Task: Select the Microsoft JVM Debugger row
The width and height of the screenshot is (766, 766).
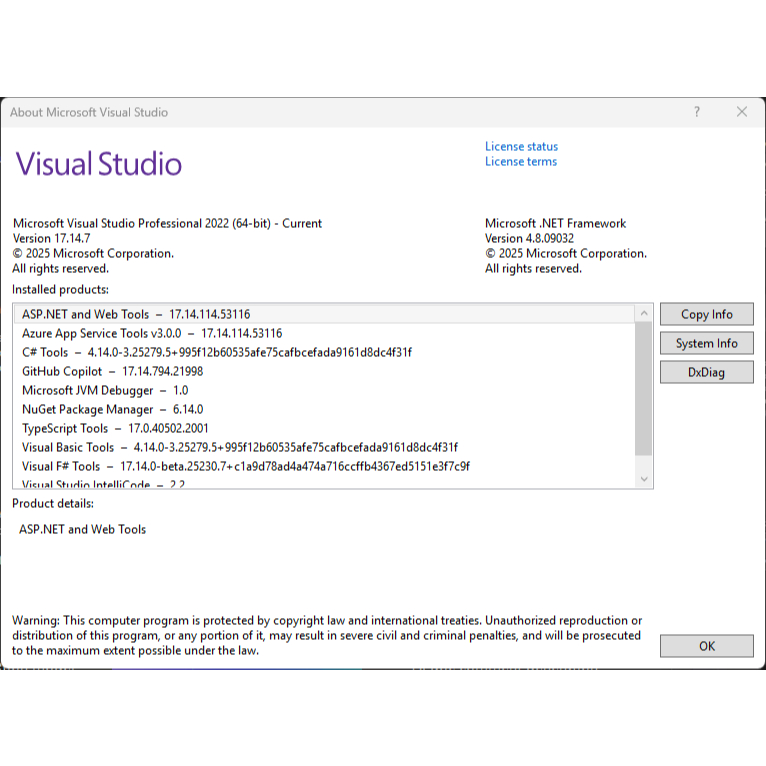Action: (324, 390)
